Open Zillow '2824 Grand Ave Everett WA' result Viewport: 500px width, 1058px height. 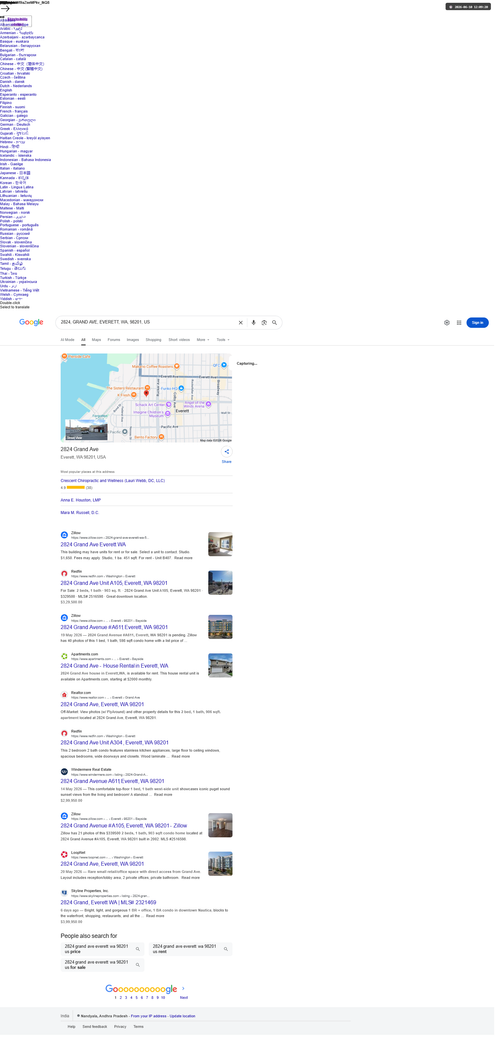[x=93, y=544]
